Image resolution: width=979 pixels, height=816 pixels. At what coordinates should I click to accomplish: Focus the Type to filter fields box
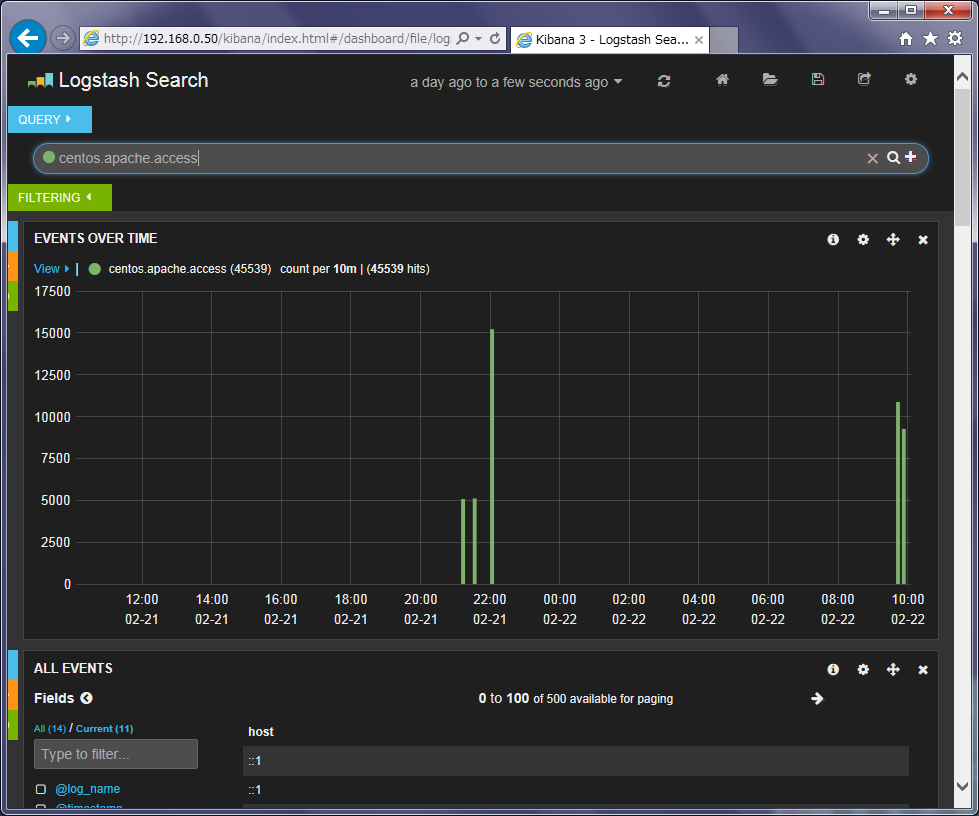point(116,754)
